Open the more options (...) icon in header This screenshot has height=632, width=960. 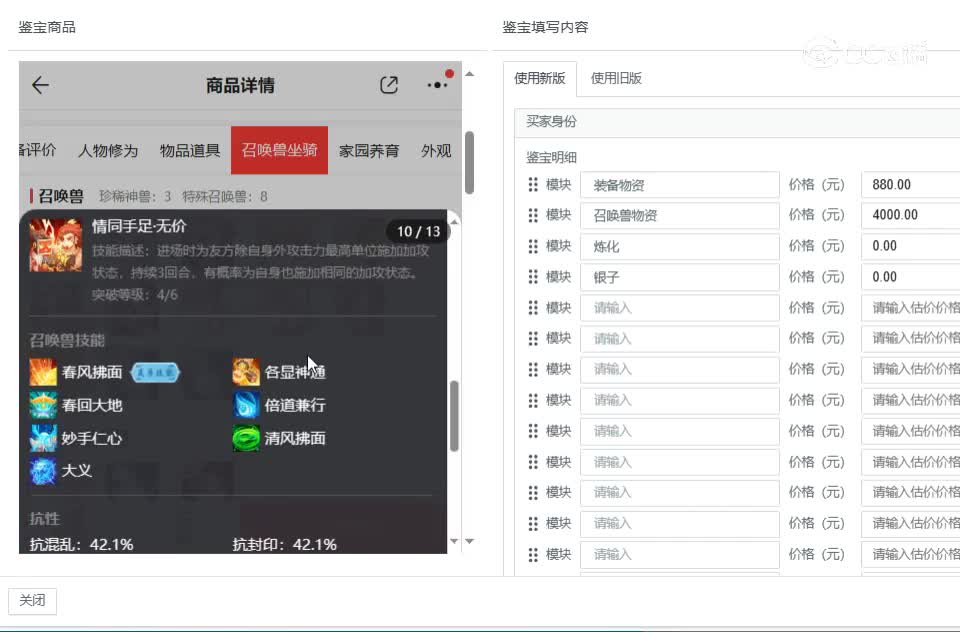[x=437, y=86]
